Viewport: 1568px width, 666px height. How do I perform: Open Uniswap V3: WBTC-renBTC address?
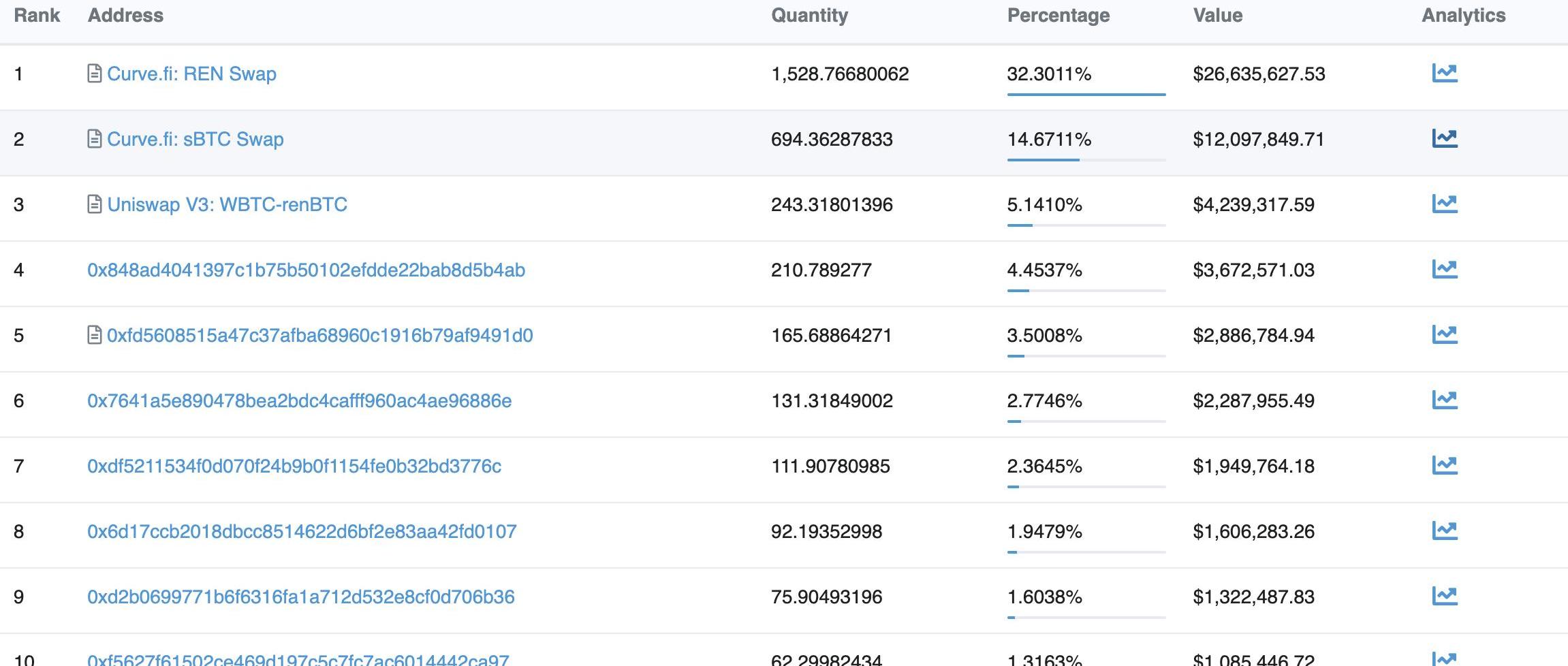point(227,204)
